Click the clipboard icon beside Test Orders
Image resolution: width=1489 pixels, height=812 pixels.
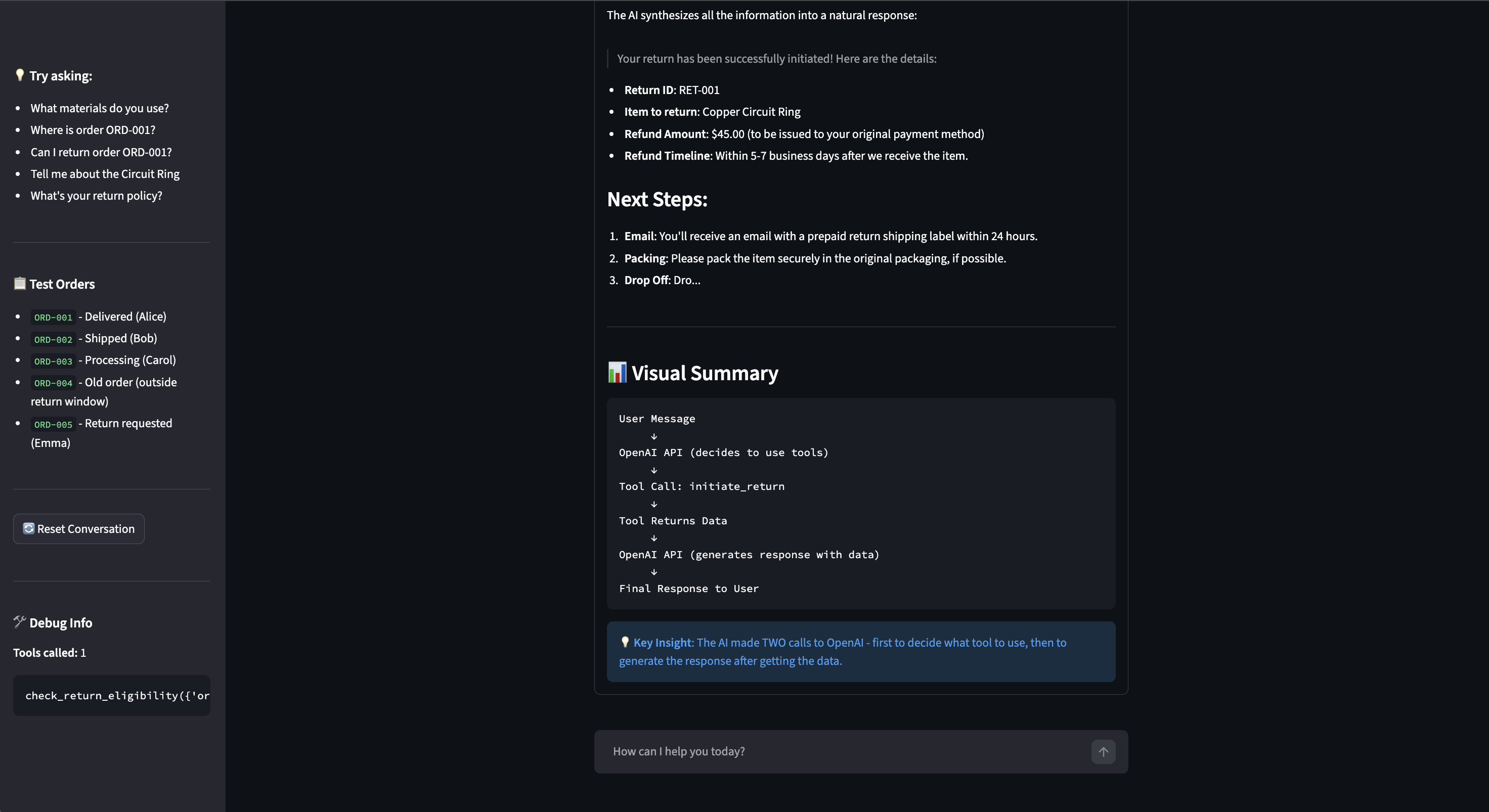pos(20,284)
